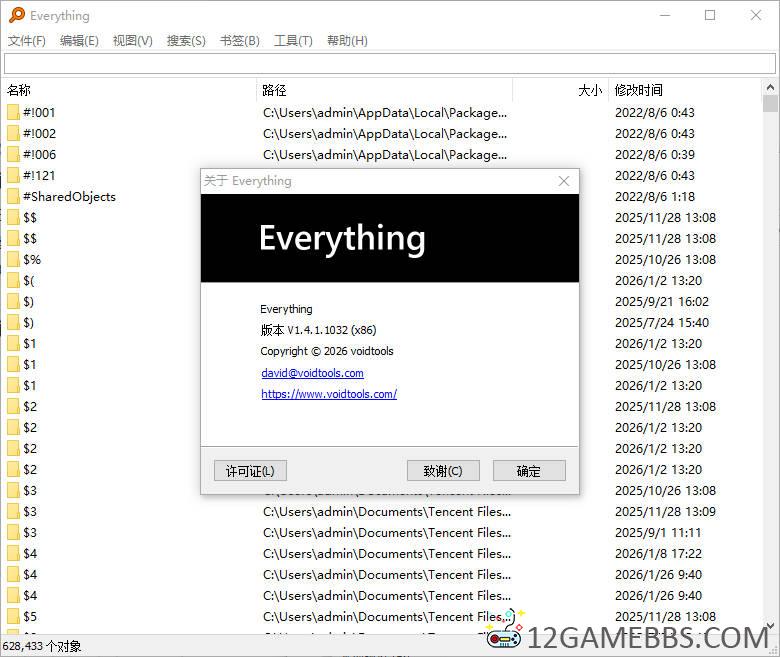Viewport: 780px width, 657px height.
Task: Open the 书签(B) menu
Action: (x=239, y=41)
